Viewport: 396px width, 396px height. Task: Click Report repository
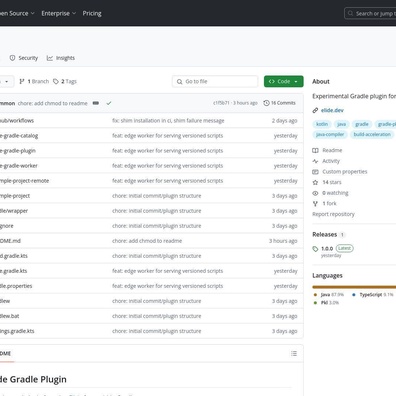(x=333, y=214)
